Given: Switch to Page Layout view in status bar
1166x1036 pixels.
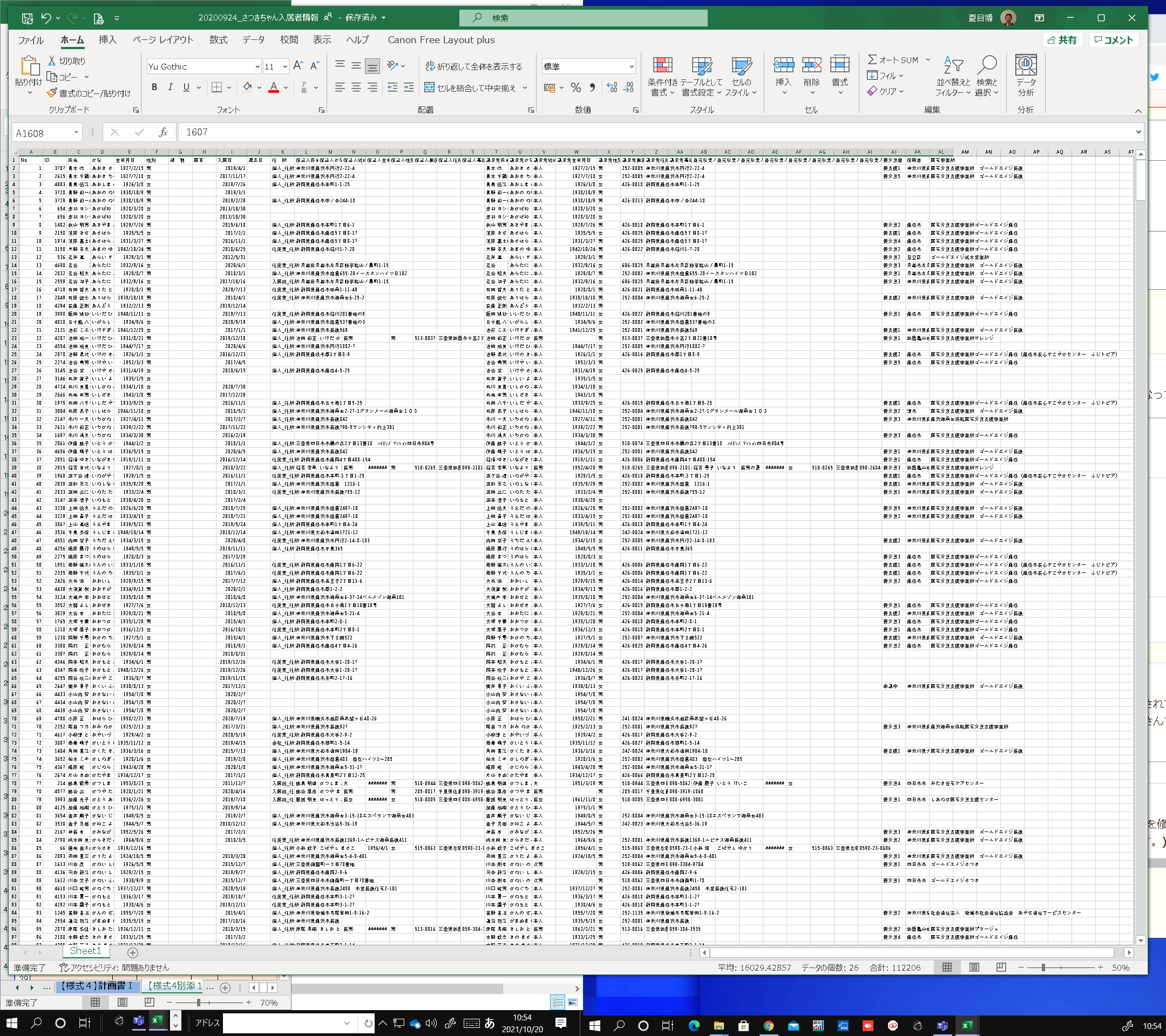Looking at the screenshot, I should coord(974,967).
